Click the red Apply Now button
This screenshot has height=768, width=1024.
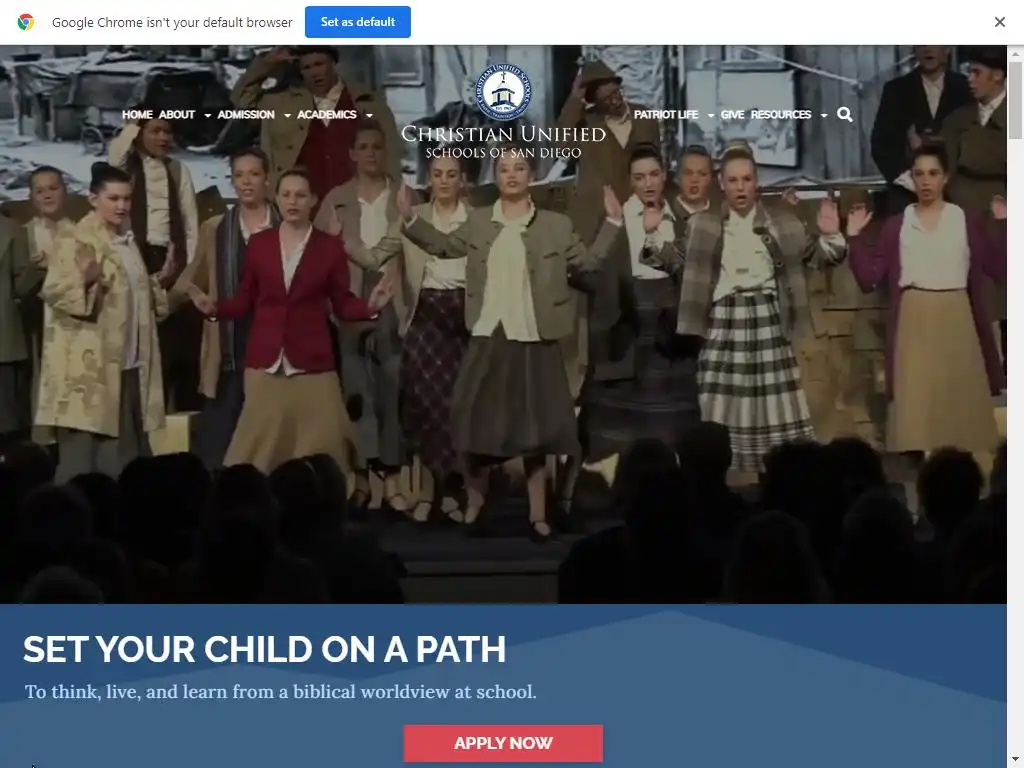click(x=503, y=743)
